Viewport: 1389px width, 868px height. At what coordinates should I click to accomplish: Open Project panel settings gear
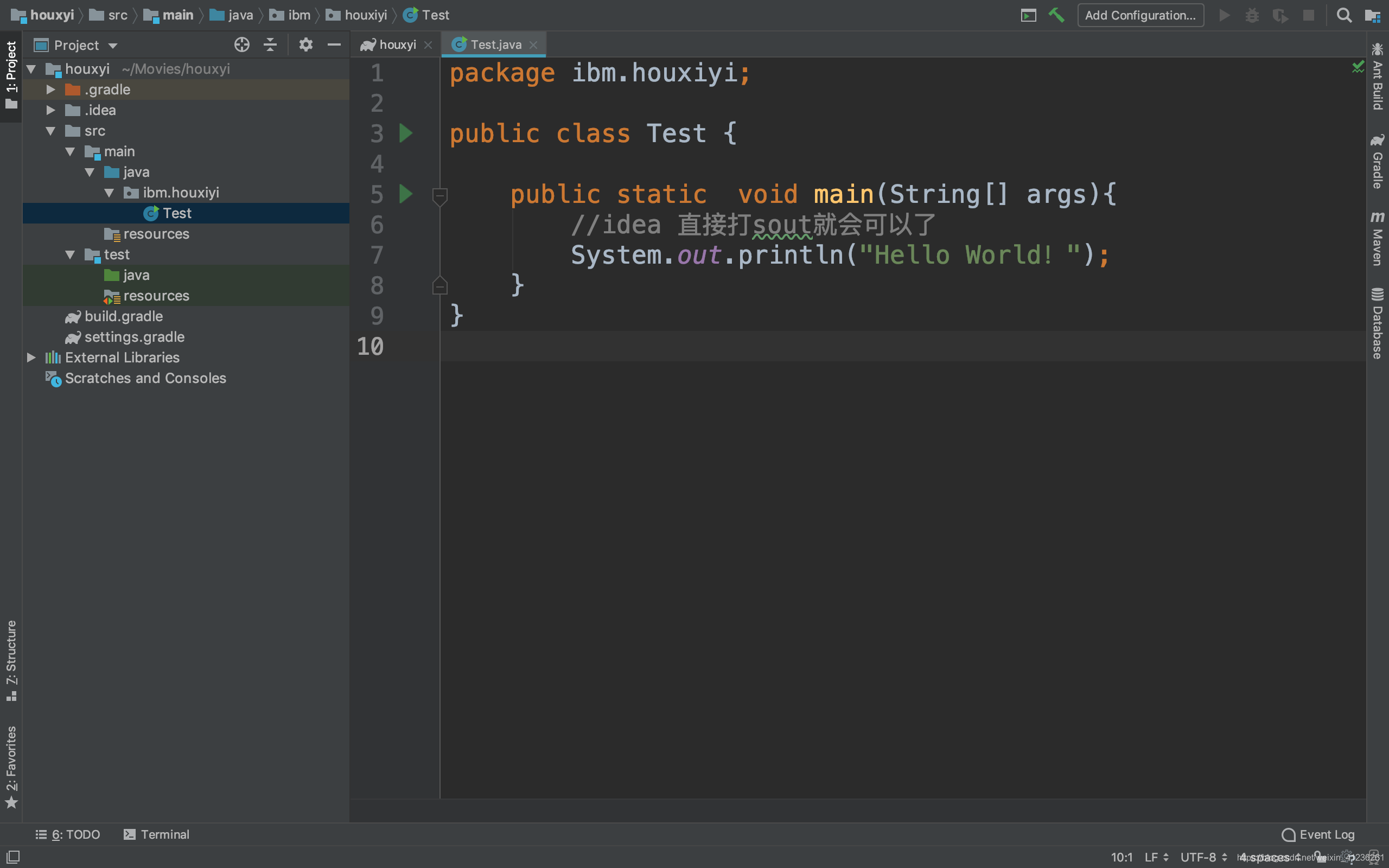coord(305,45)
